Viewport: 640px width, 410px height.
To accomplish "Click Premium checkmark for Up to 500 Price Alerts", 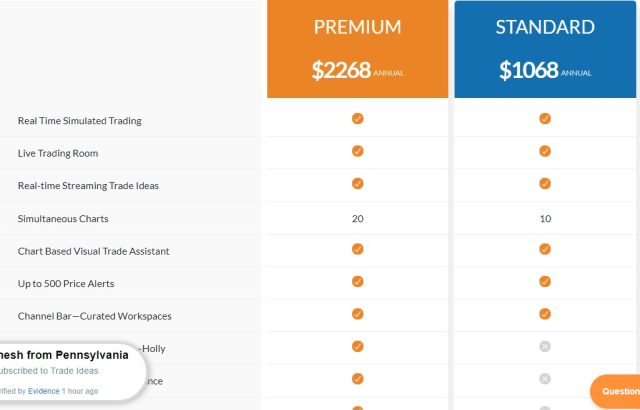I will point(357,281).
